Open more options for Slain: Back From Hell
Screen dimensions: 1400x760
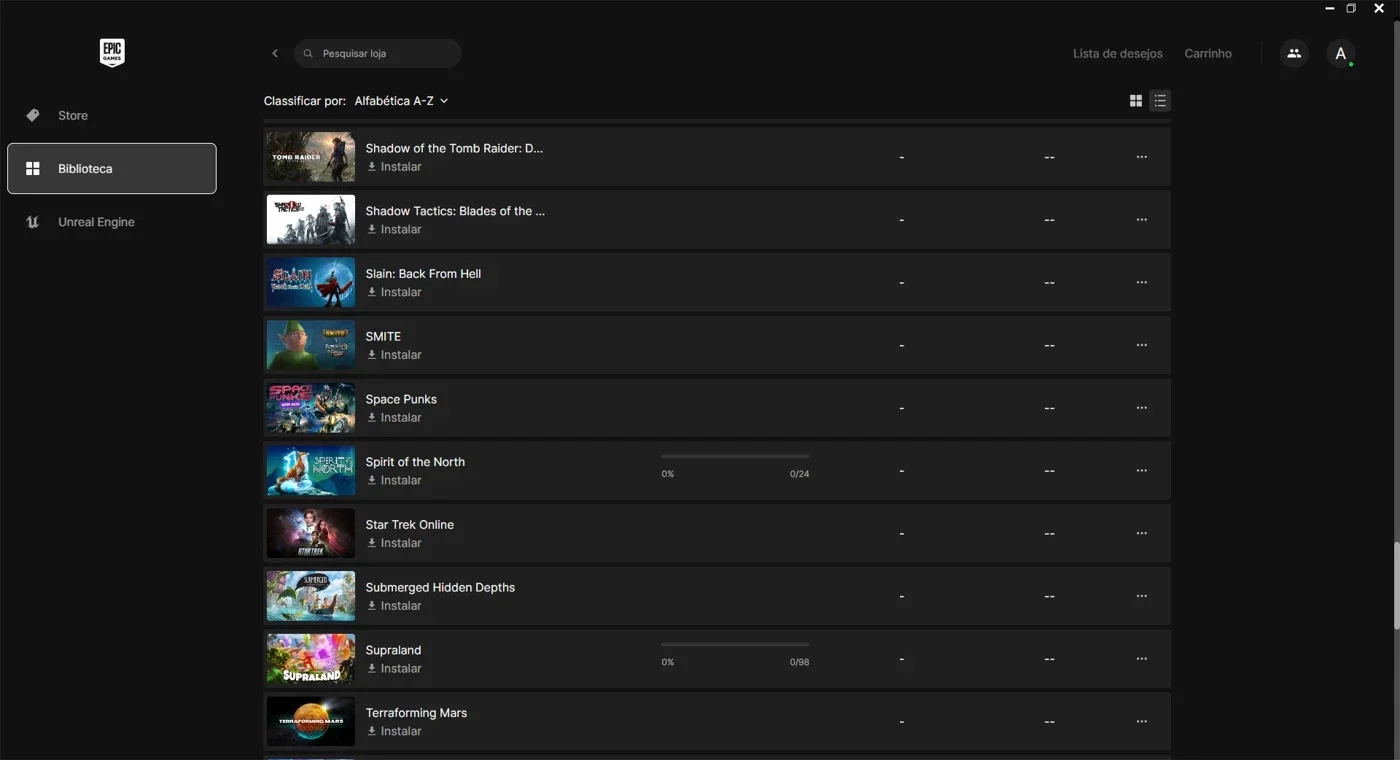click(x=1142, y=282)
